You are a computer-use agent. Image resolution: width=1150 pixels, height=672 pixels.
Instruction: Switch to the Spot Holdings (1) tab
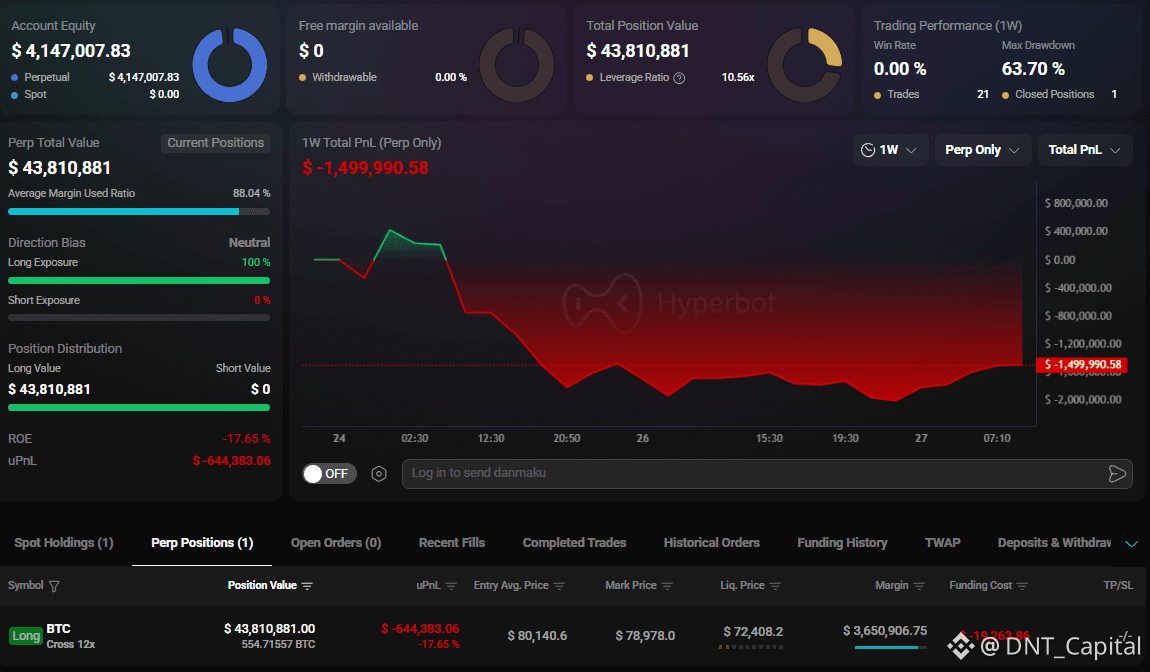[64, 543]
